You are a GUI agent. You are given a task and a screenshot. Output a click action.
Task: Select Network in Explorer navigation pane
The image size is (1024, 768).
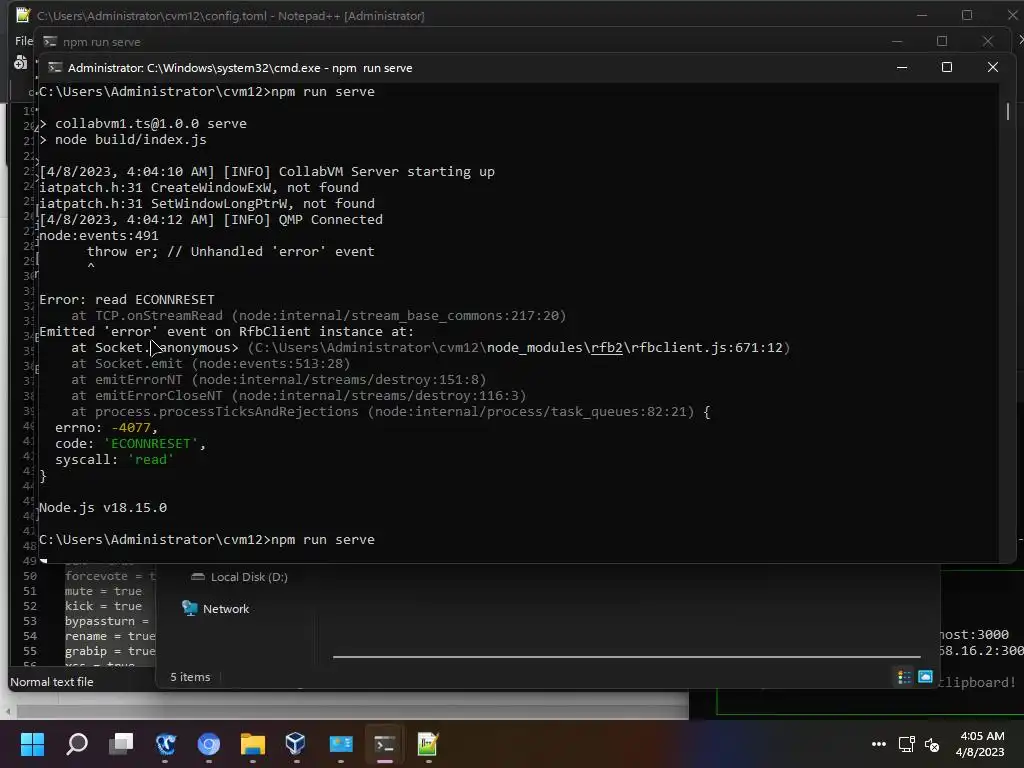(x=225, y=609)
